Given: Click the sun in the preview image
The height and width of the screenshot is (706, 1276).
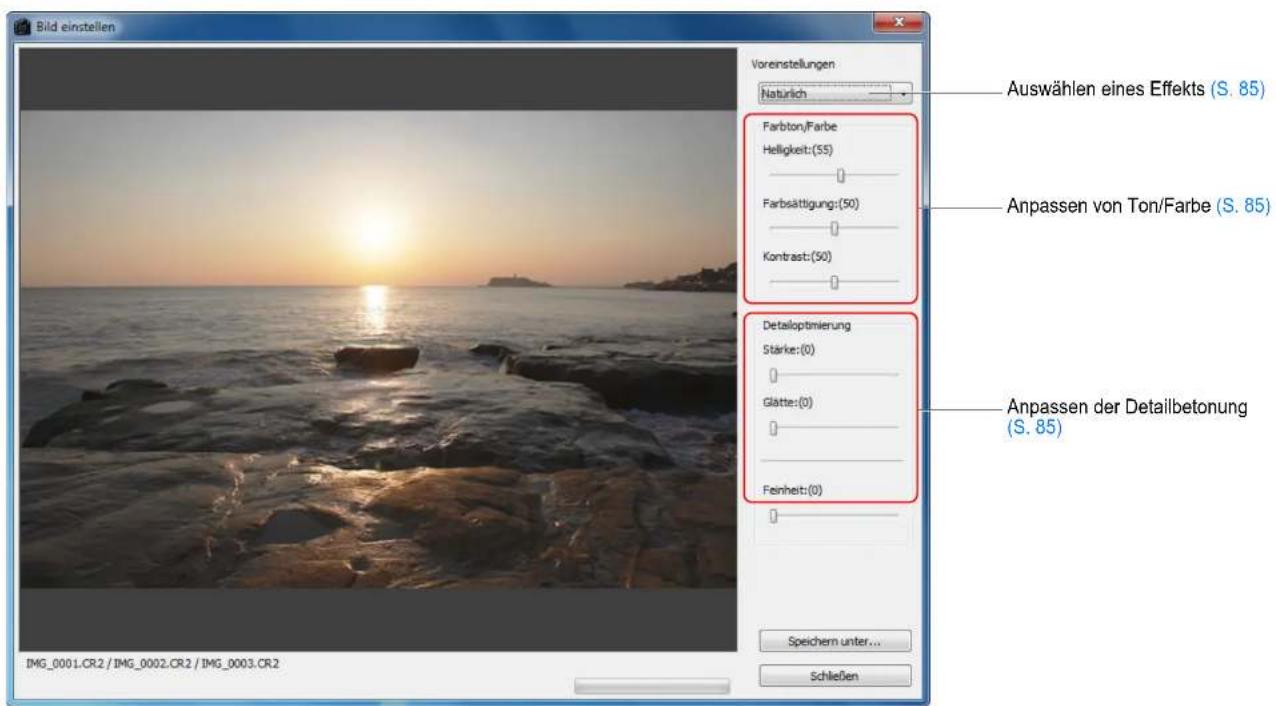Looking at the screenshot, I should 373,231.
